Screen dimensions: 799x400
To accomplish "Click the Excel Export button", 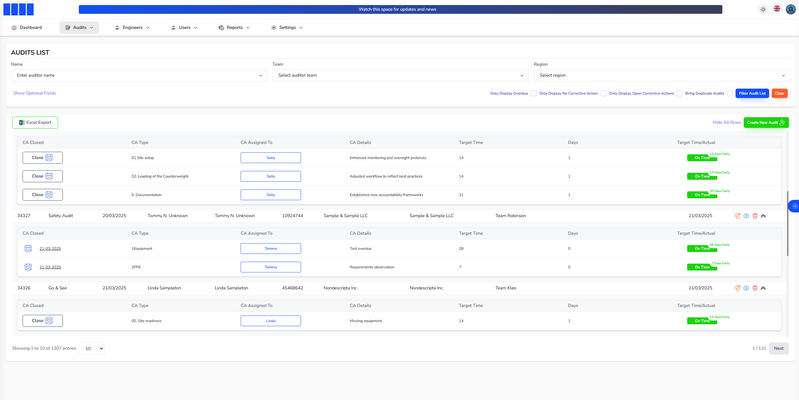I will pyautogui.click(x=35, y=122).
